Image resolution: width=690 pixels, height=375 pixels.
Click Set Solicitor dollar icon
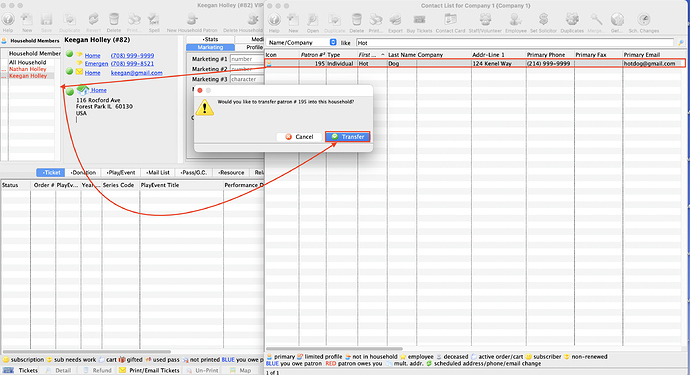pyautogui.click(x=543, y=19)
